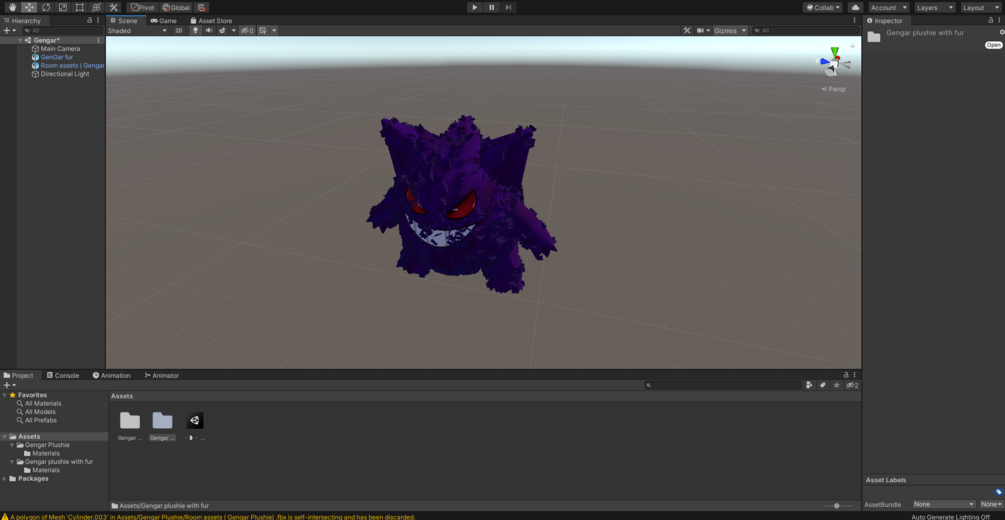Toggle Persp projection label
The width and height of the screenshot is (1005, 520).
point(833,89)
